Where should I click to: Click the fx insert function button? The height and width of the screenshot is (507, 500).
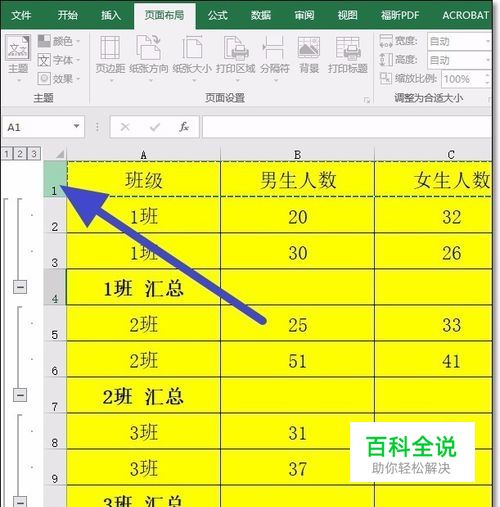(184, 127)
